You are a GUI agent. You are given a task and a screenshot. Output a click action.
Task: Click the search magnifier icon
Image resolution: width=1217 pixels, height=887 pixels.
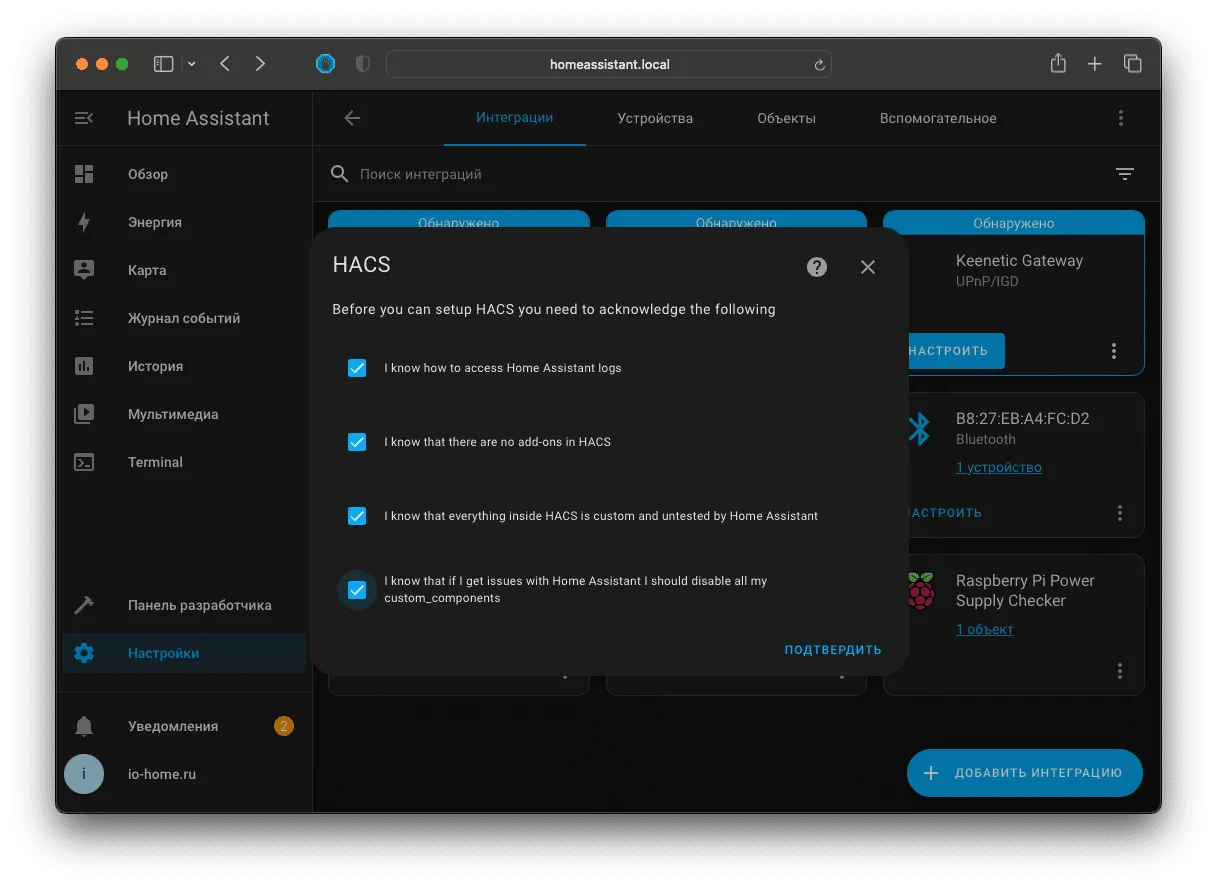coord(340,174)
